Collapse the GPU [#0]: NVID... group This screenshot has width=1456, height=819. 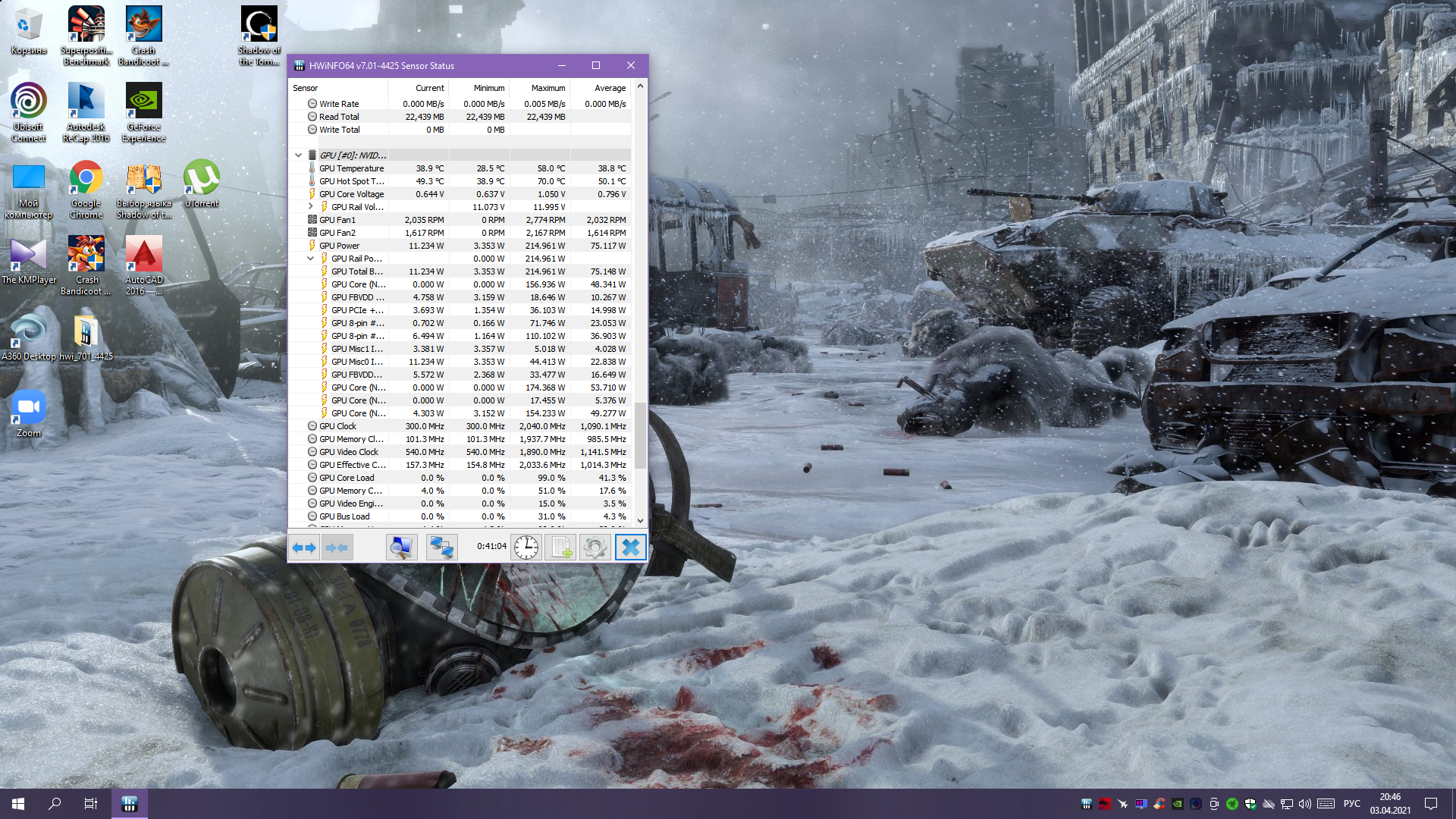[x=298, y=155]
